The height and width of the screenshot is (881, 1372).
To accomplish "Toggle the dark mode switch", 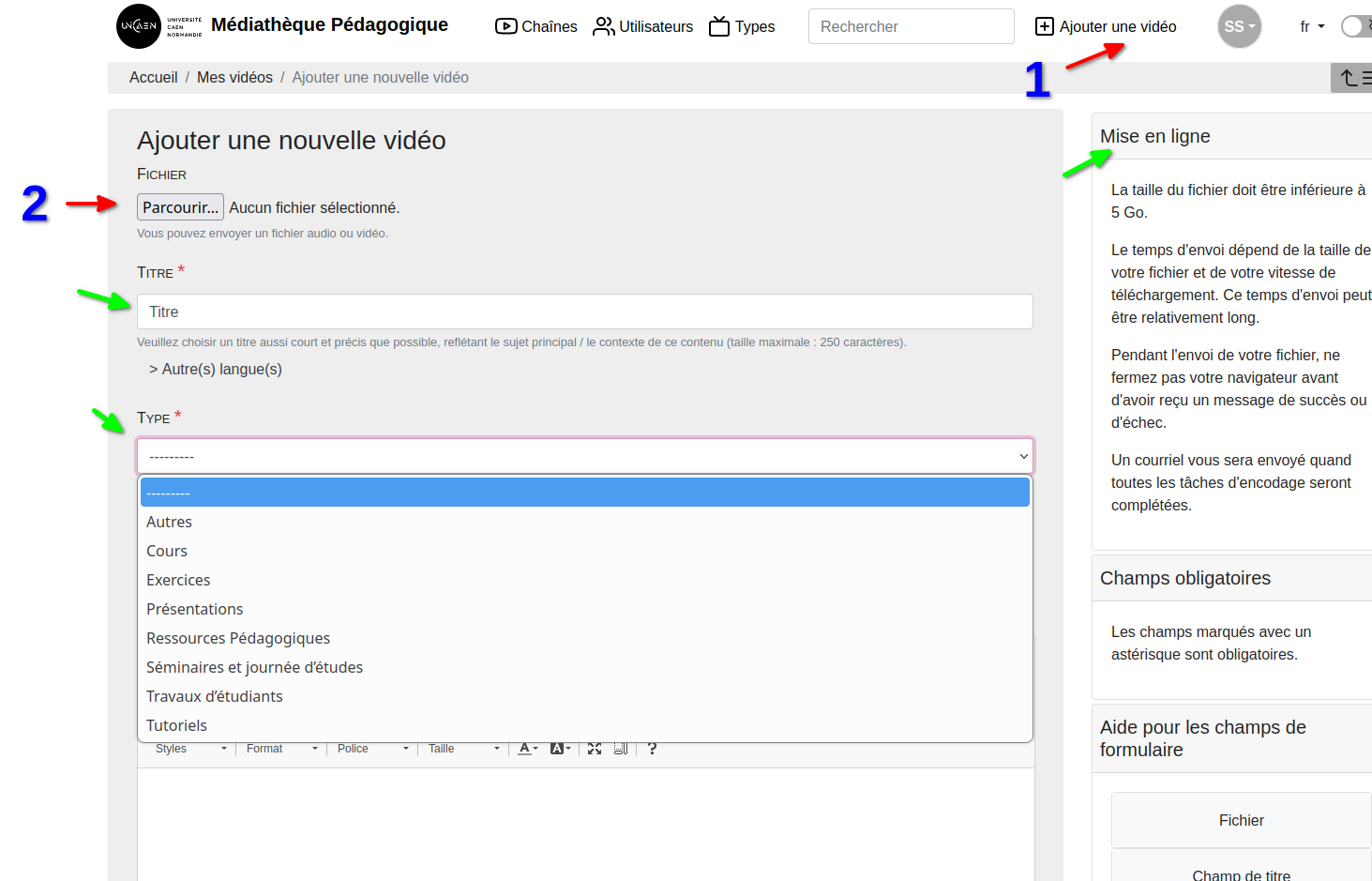I will (x=1355, y=26).
